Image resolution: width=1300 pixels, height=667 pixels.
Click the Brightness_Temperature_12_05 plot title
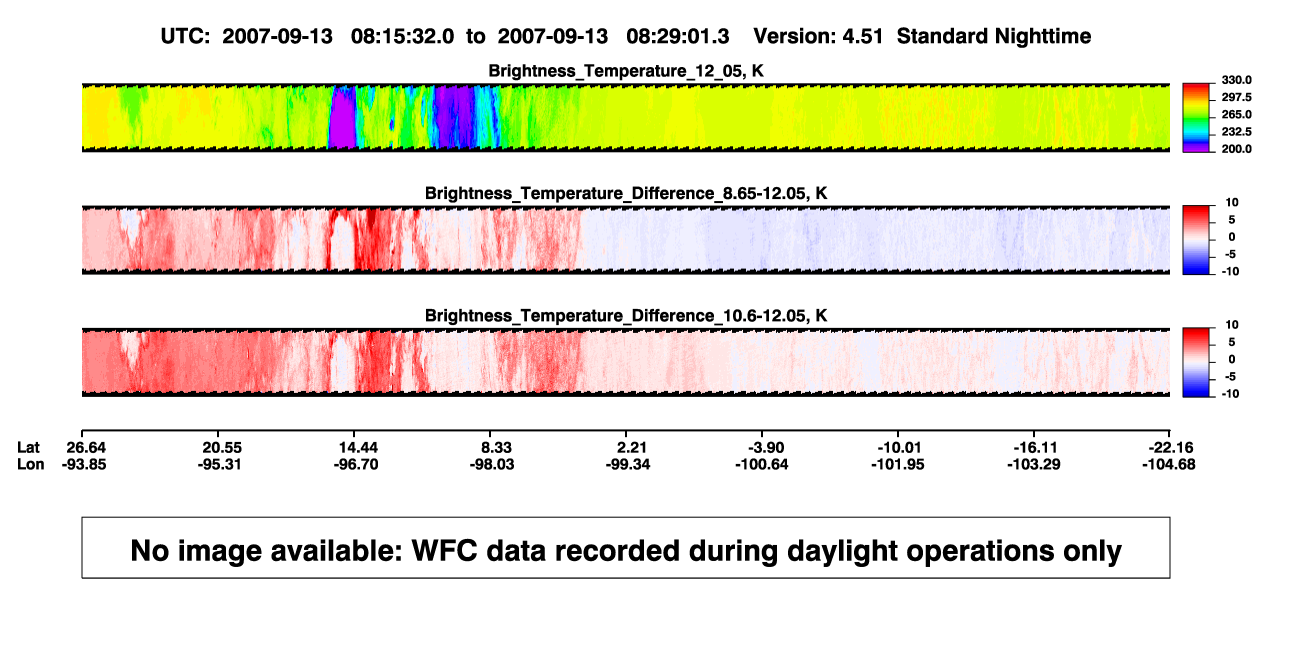click(x=625, y=71)
